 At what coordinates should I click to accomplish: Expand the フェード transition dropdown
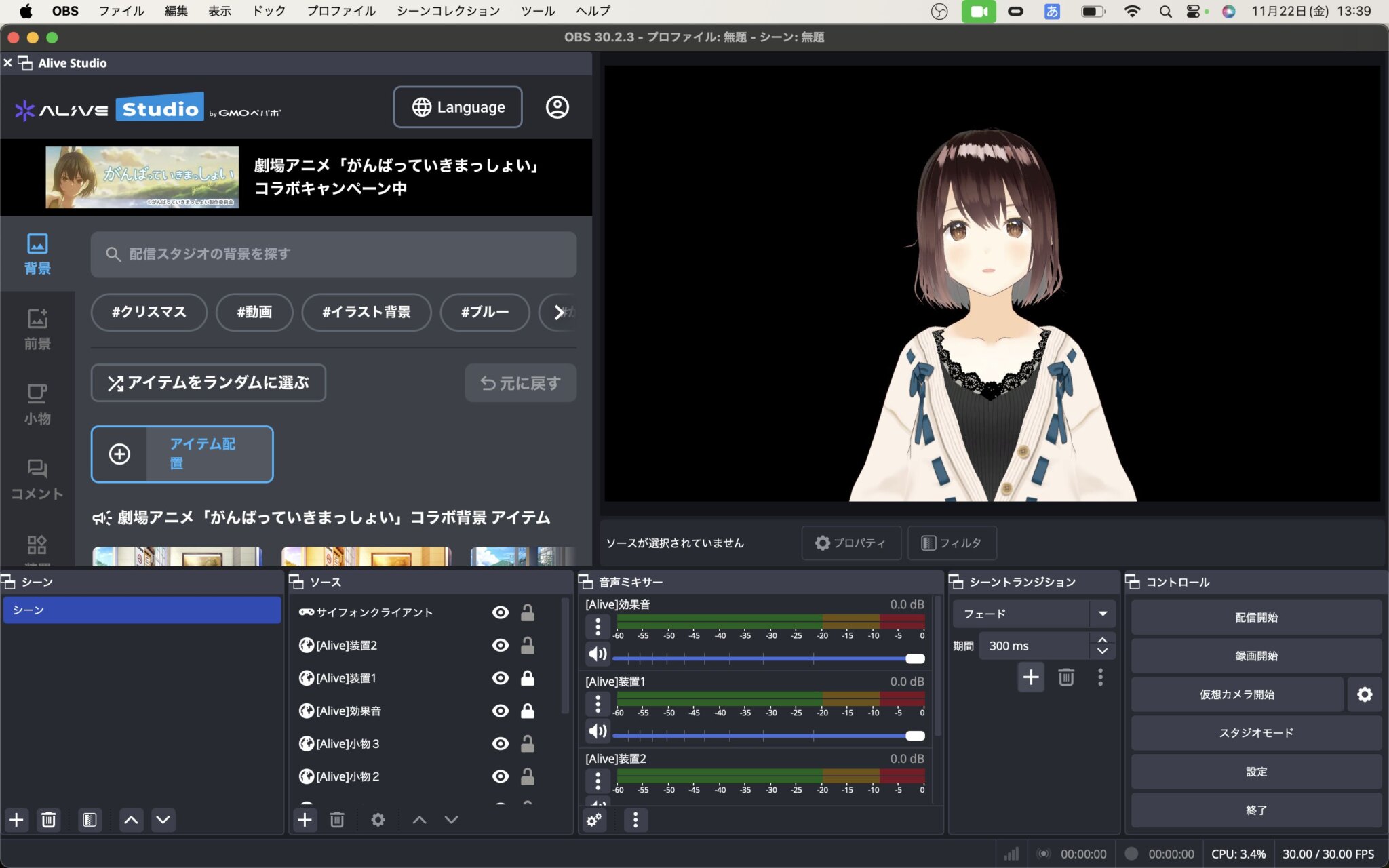coord(1102,614)
